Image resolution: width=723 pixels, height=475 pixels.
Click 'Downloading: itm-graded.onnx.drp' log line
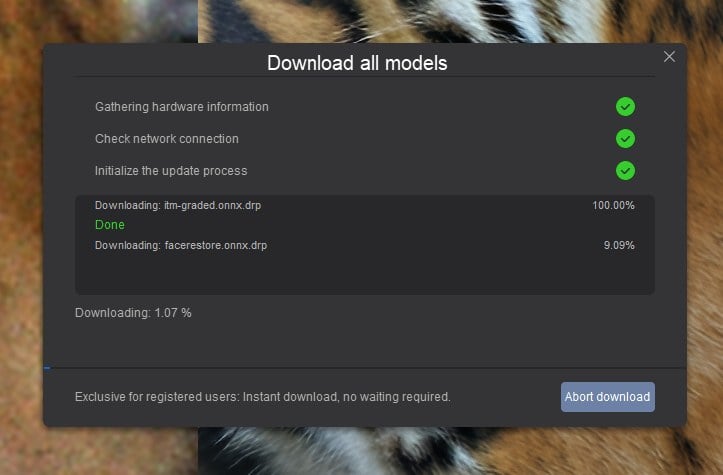178,205
